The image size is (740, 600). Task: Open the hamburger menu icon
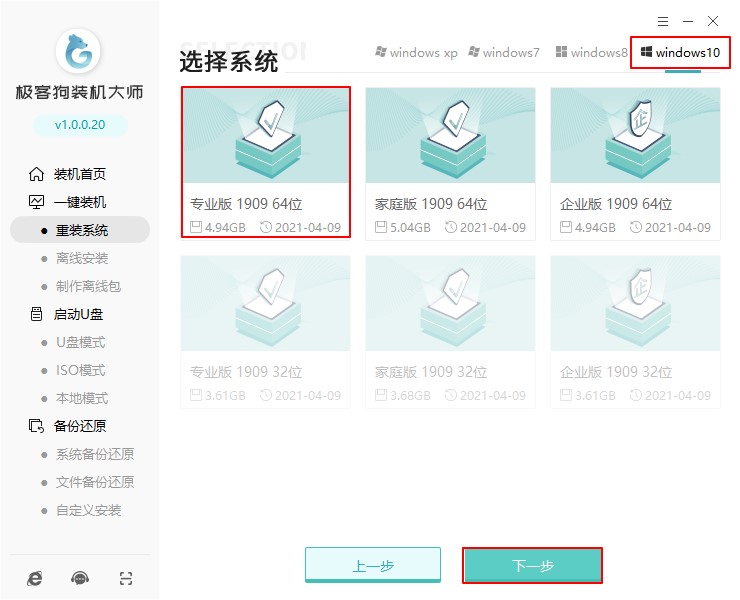click(663, 21)
